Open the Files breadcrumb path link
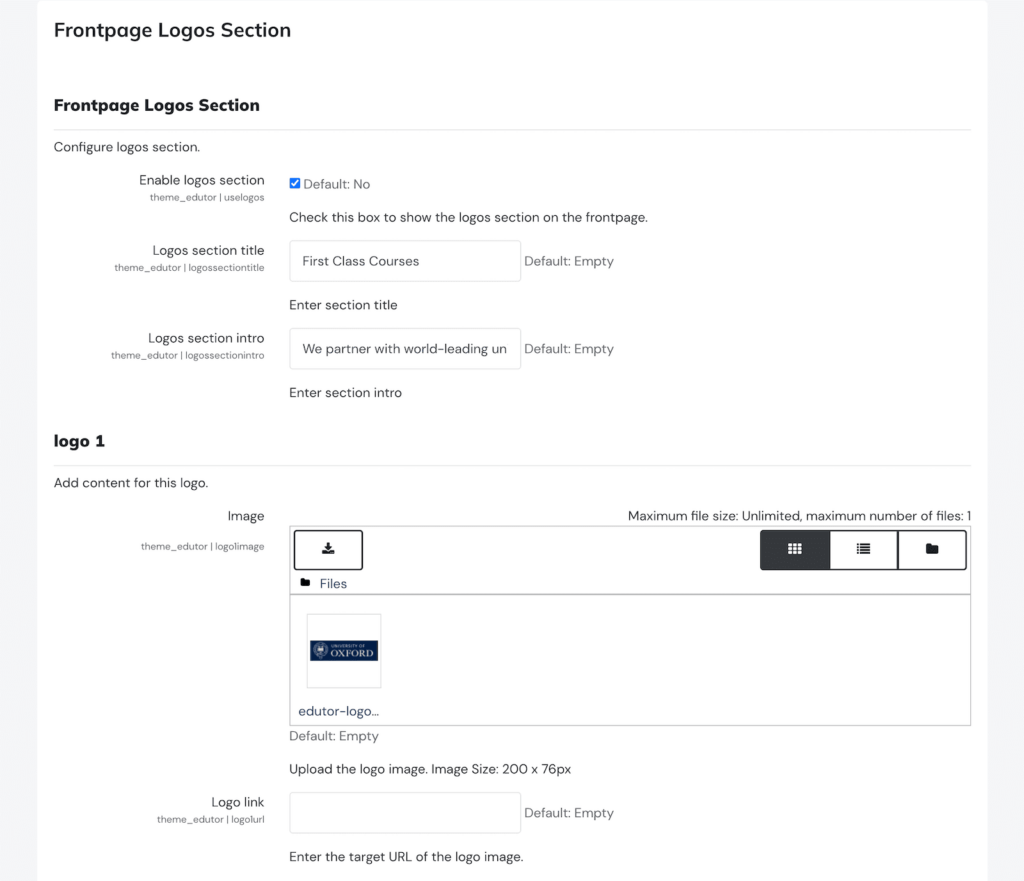The width and height of the screenshot is (1024, 881). tap(333, 584)
